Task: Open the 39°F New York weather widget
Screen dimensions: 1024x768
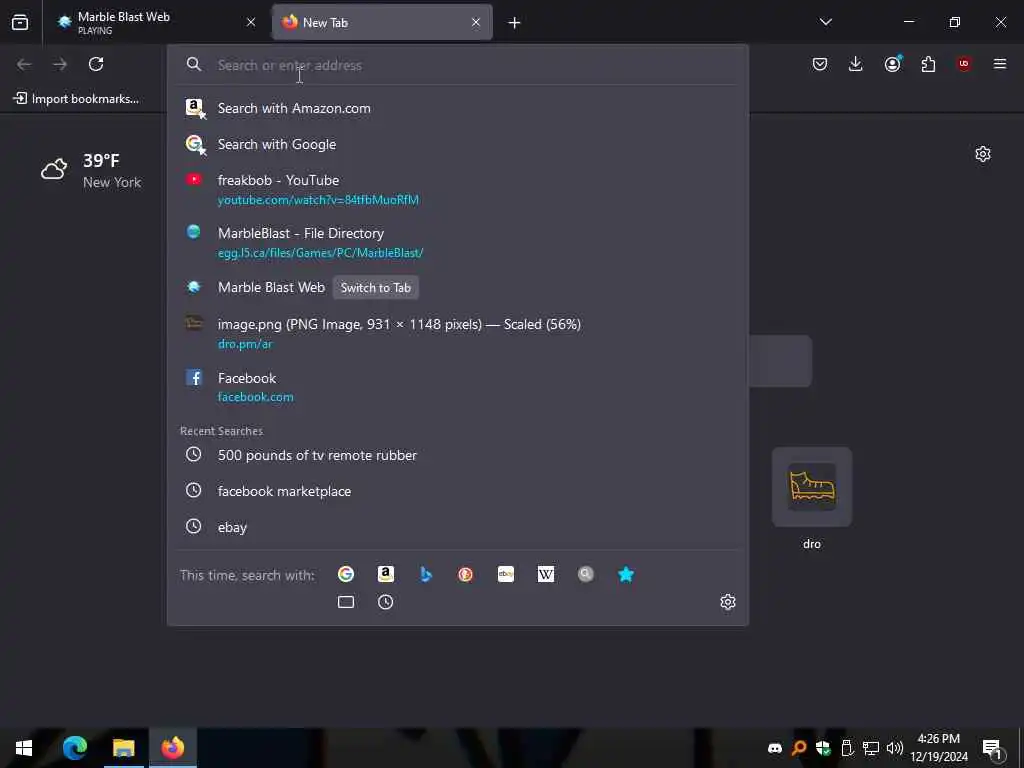Action: (x=91, y=170)
